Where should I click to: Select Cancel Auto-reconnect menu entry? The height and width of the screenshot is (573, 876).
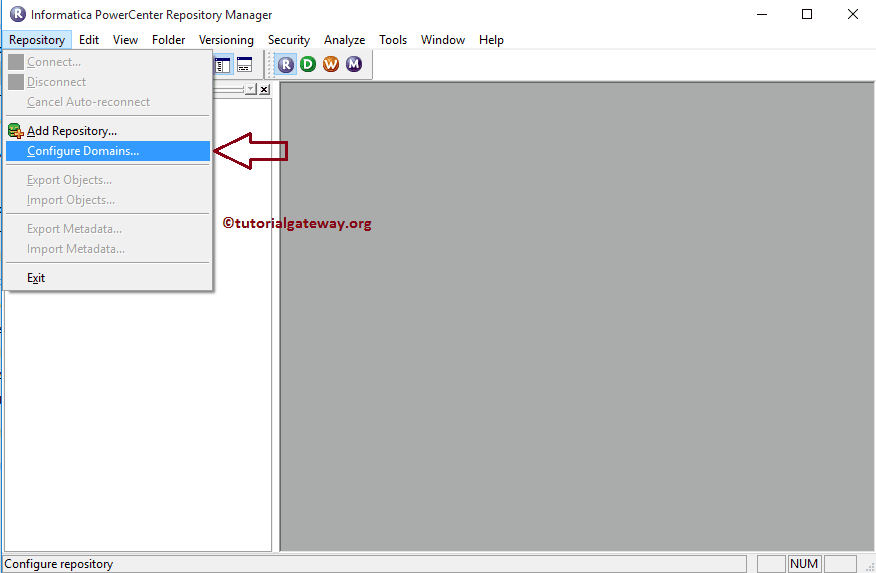(108, 102)
